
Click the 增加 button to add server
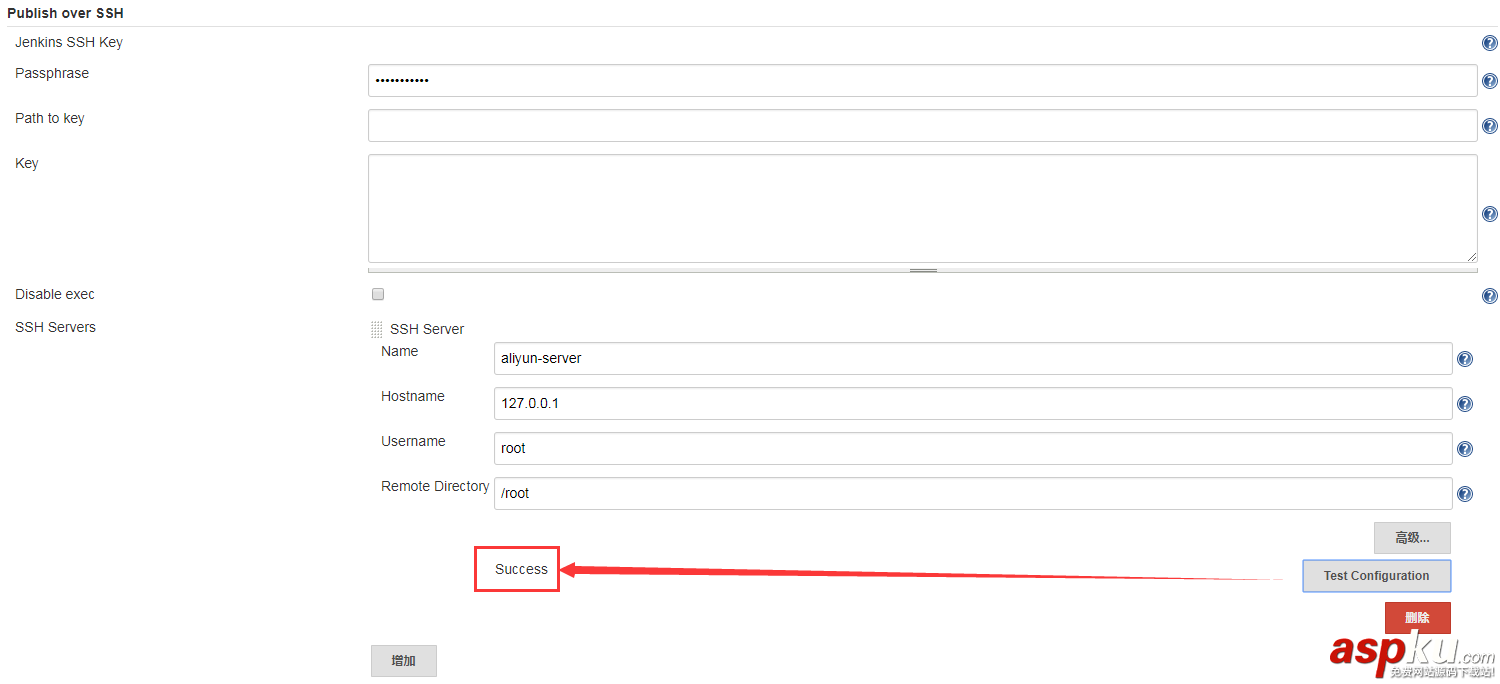coord(403,660)
